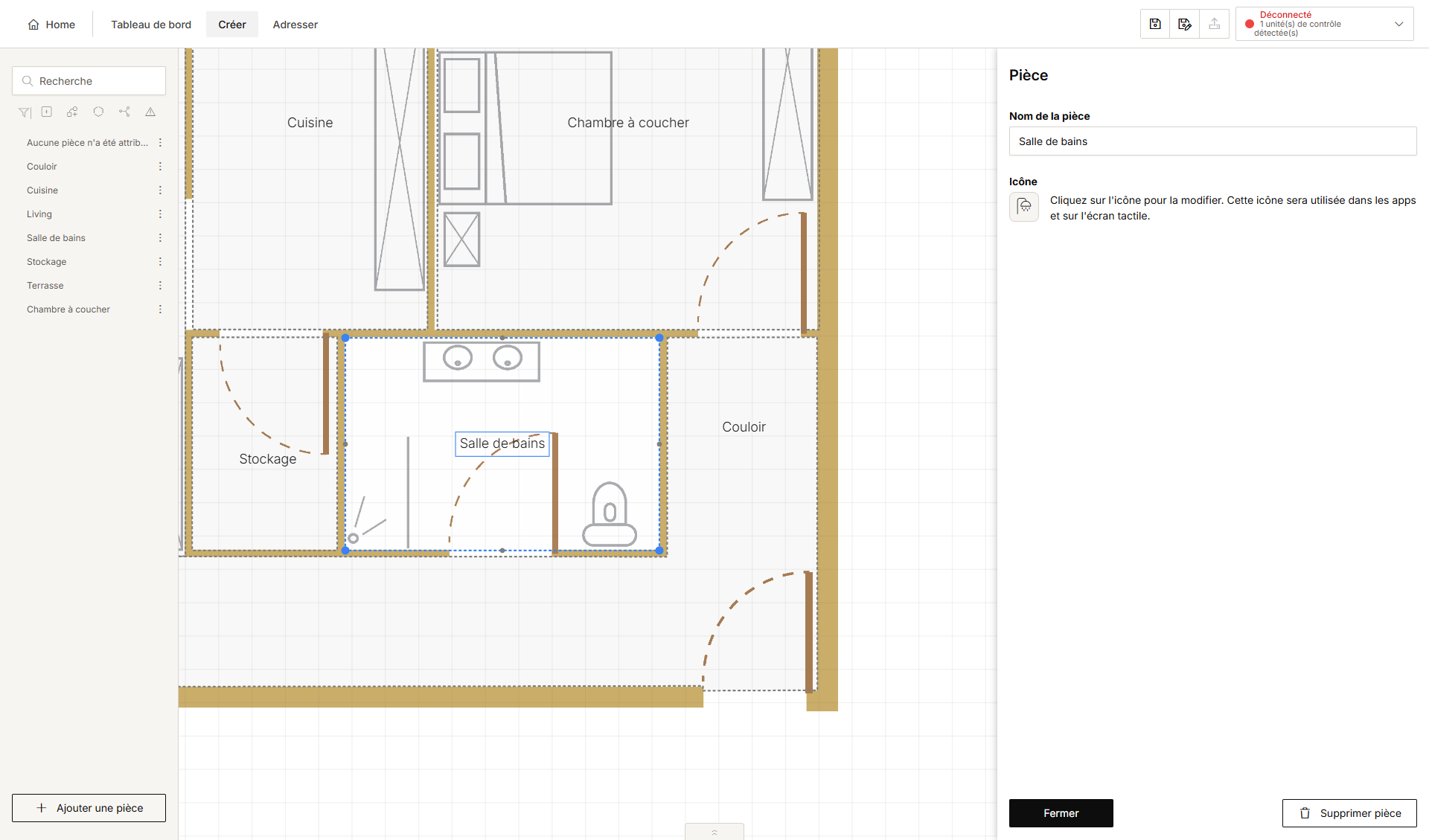Click the Fermer button

1061,813
